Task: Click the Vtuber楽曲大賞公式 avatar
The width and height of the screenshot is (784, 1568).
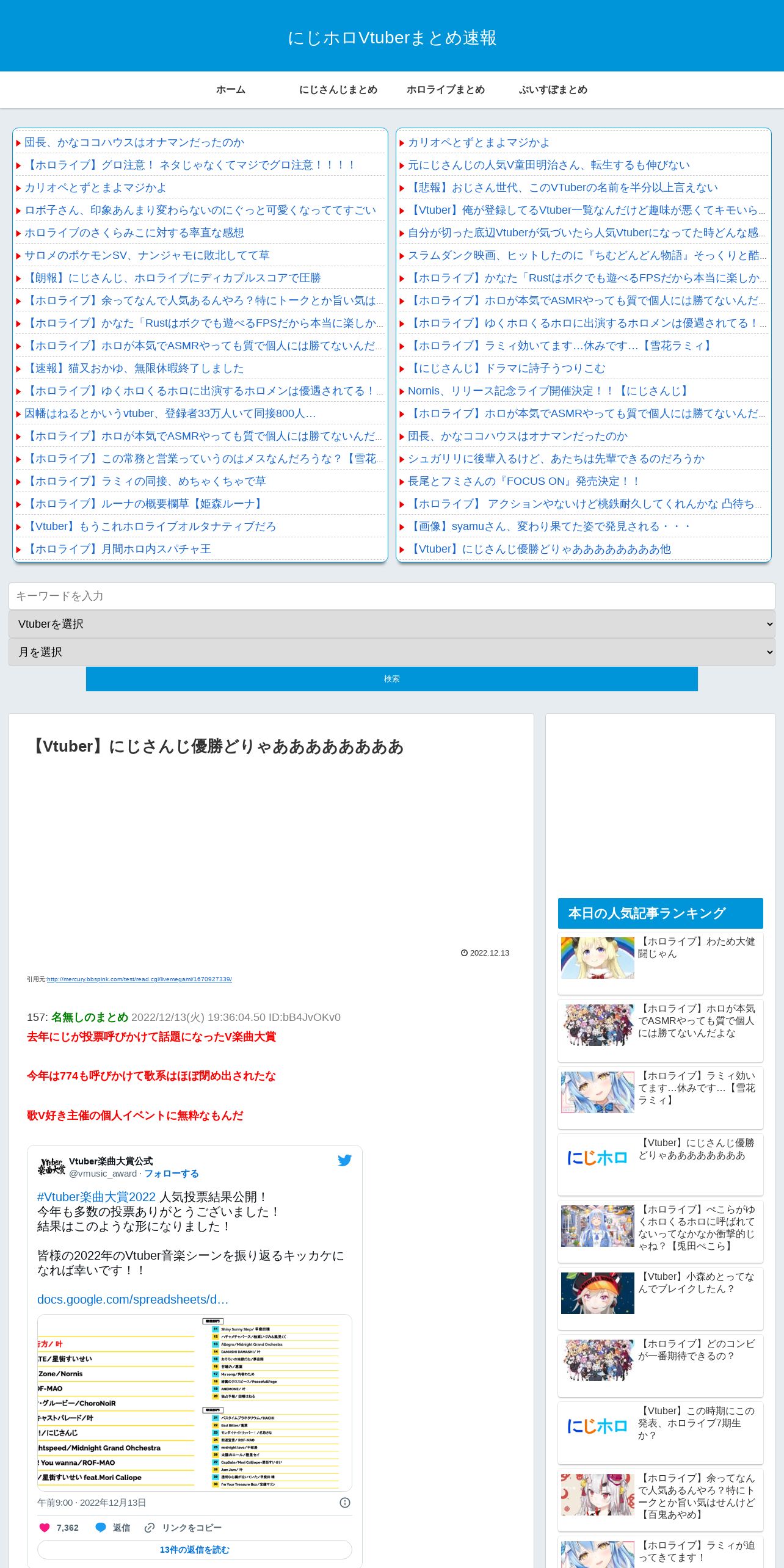Action: pyautogui.click(x=51, y=1166)
